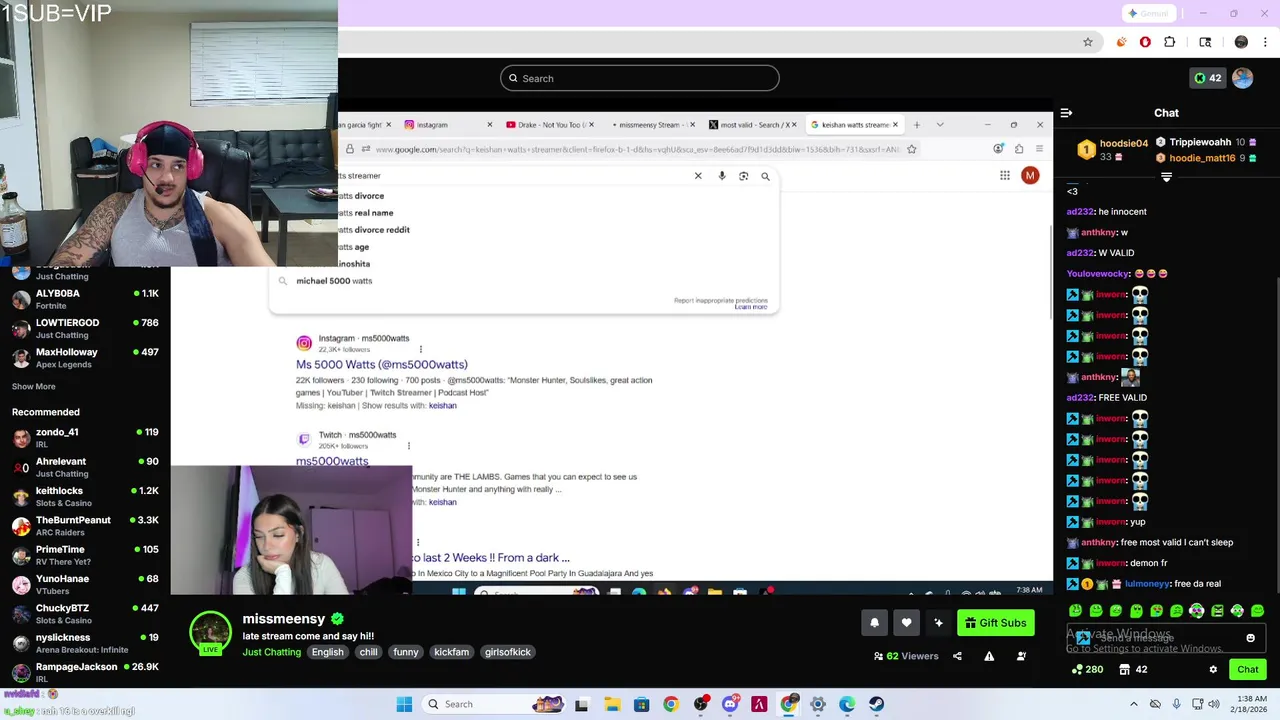Clear the Google search box with X
This screenshot has height=720, width=1280.
click(698, 176)
